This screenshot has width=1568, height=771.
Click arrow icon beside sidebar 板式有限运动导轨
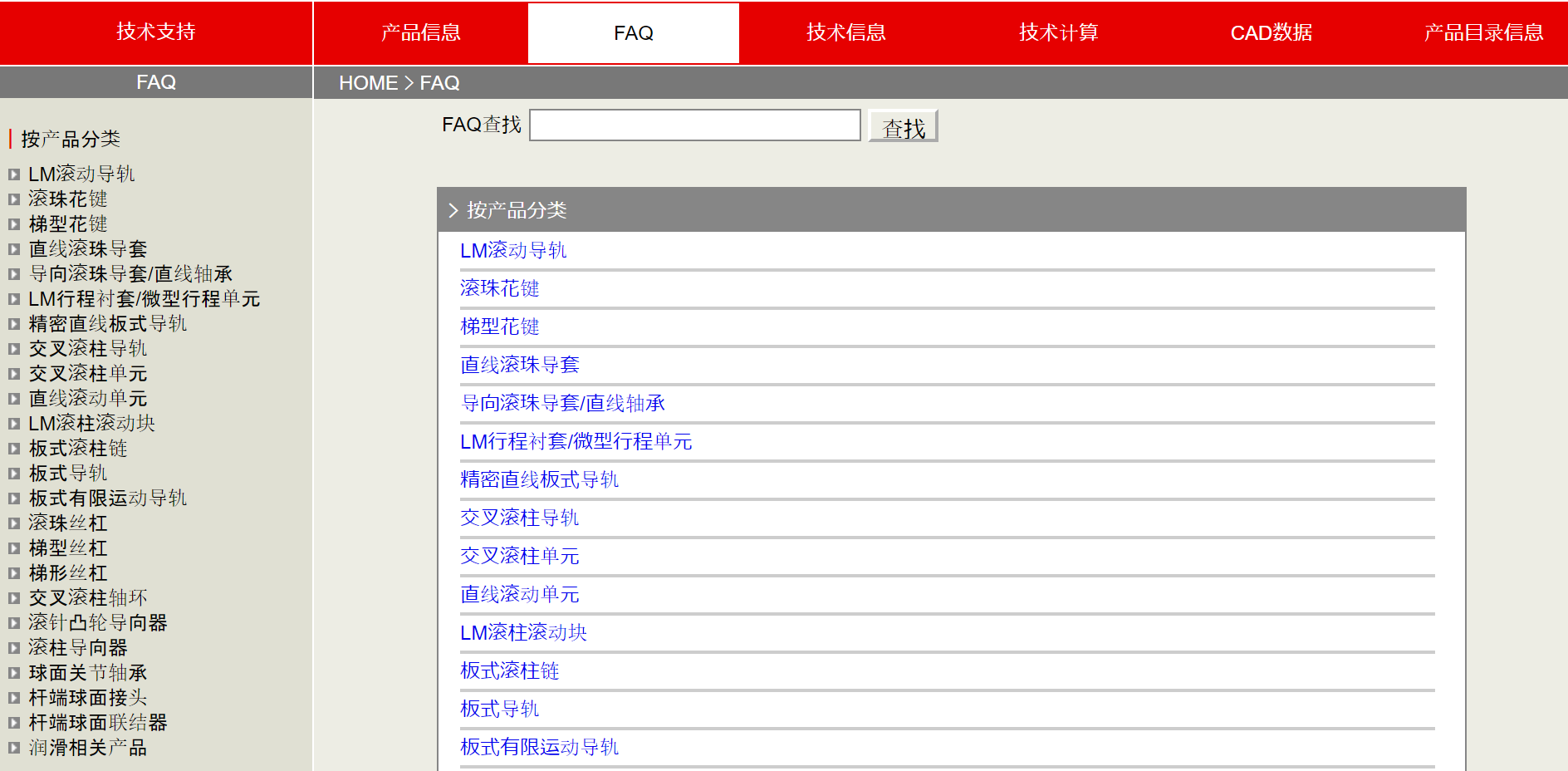(x=14, y=498)
